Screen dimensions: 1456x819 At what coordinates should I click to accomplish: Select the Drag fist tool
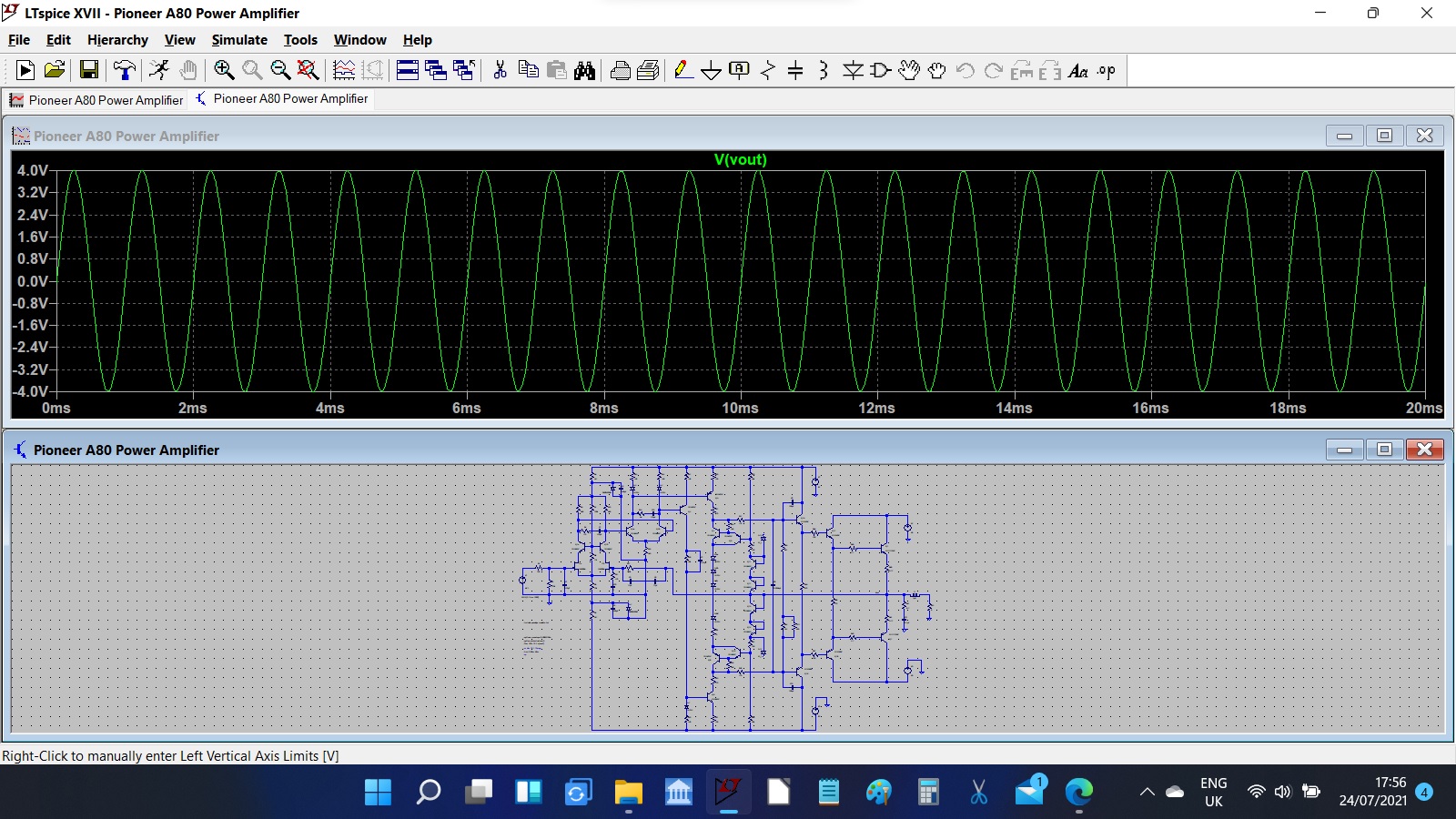(x=937, y=70)
